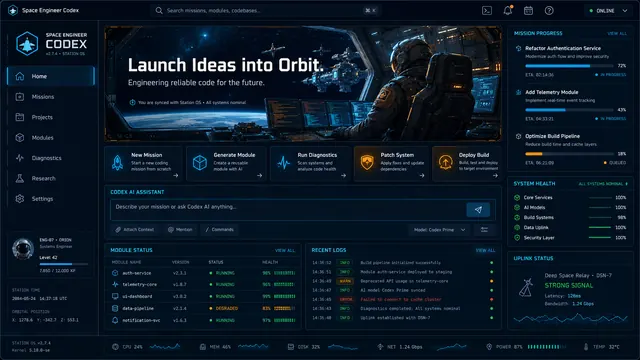The height and width of the screenshot is (360, 640).
Task: Send the Codex AI message
Action: click(478, 210)
